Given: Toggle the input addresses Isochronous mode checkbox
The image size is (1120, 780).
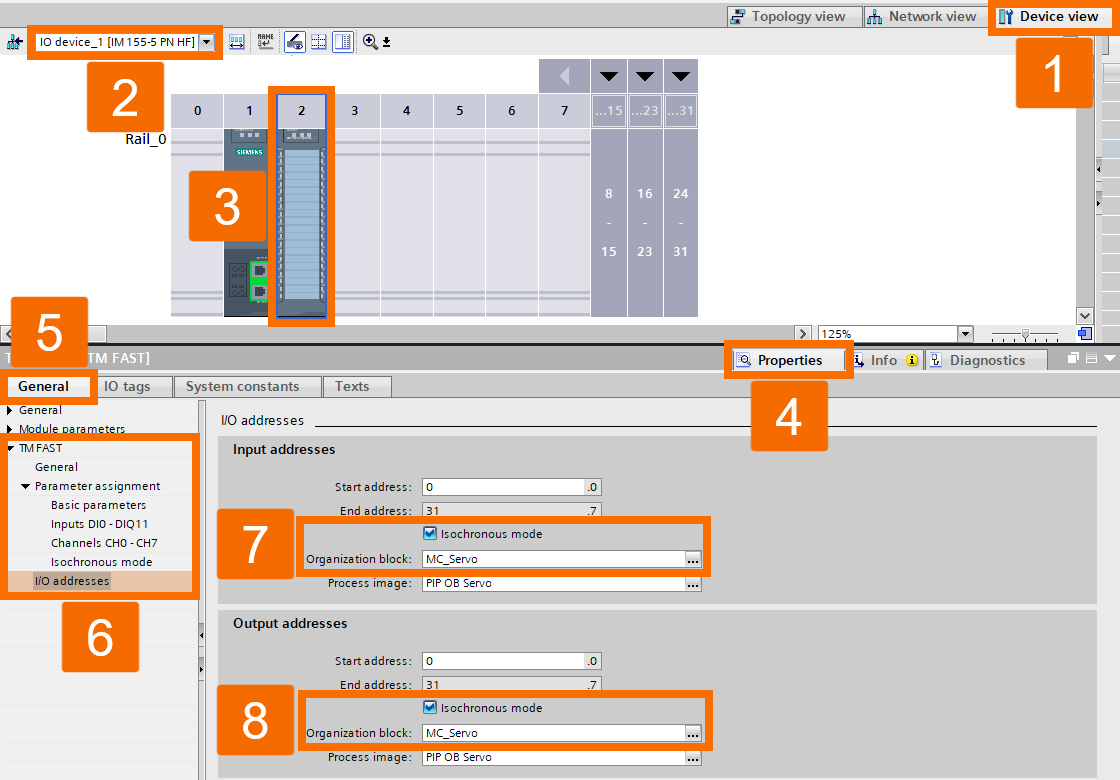Looking at the screenshot, I should (430, 534).
